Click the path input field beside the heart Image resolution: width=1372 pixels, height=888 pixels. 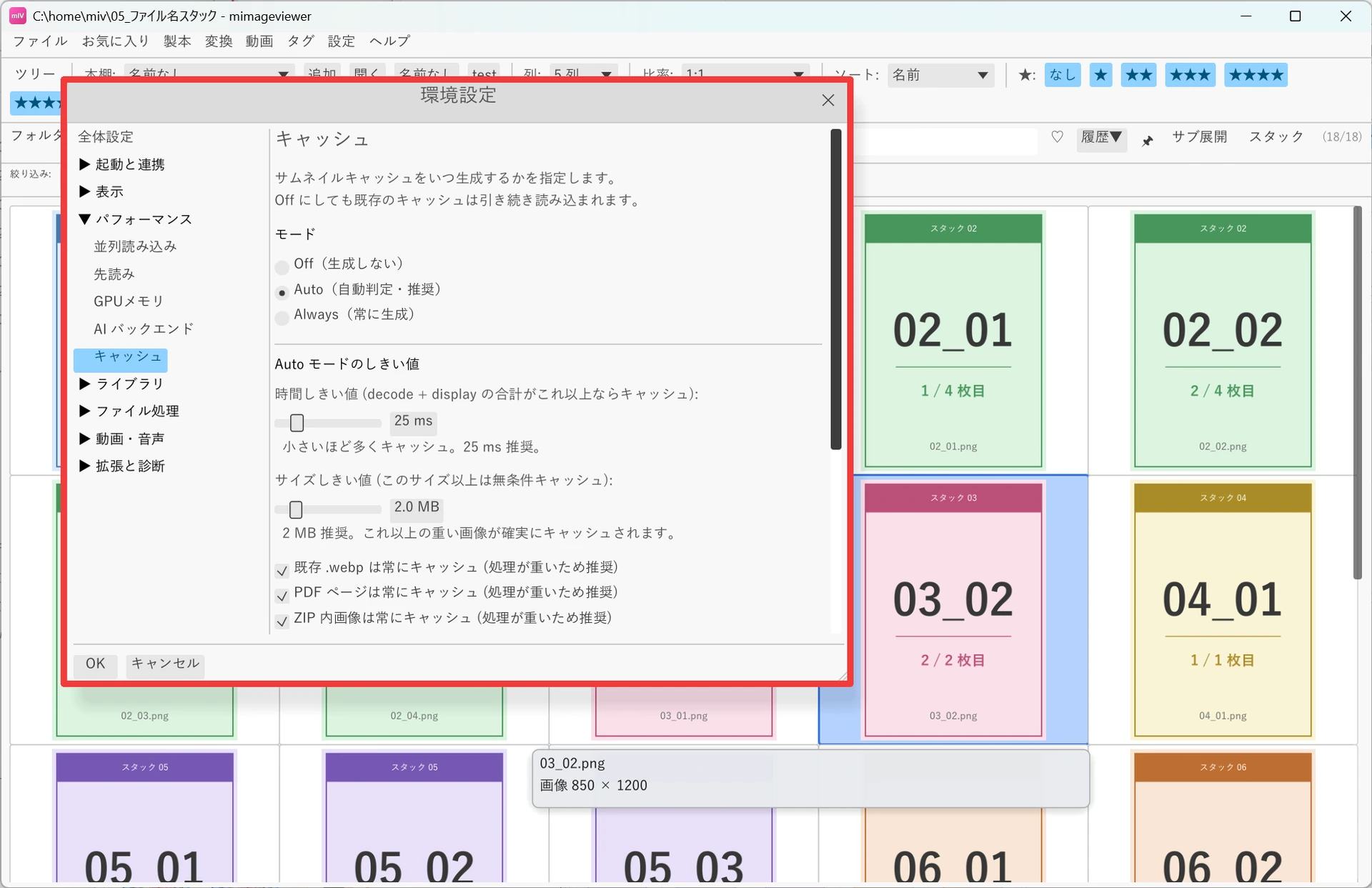945,141
